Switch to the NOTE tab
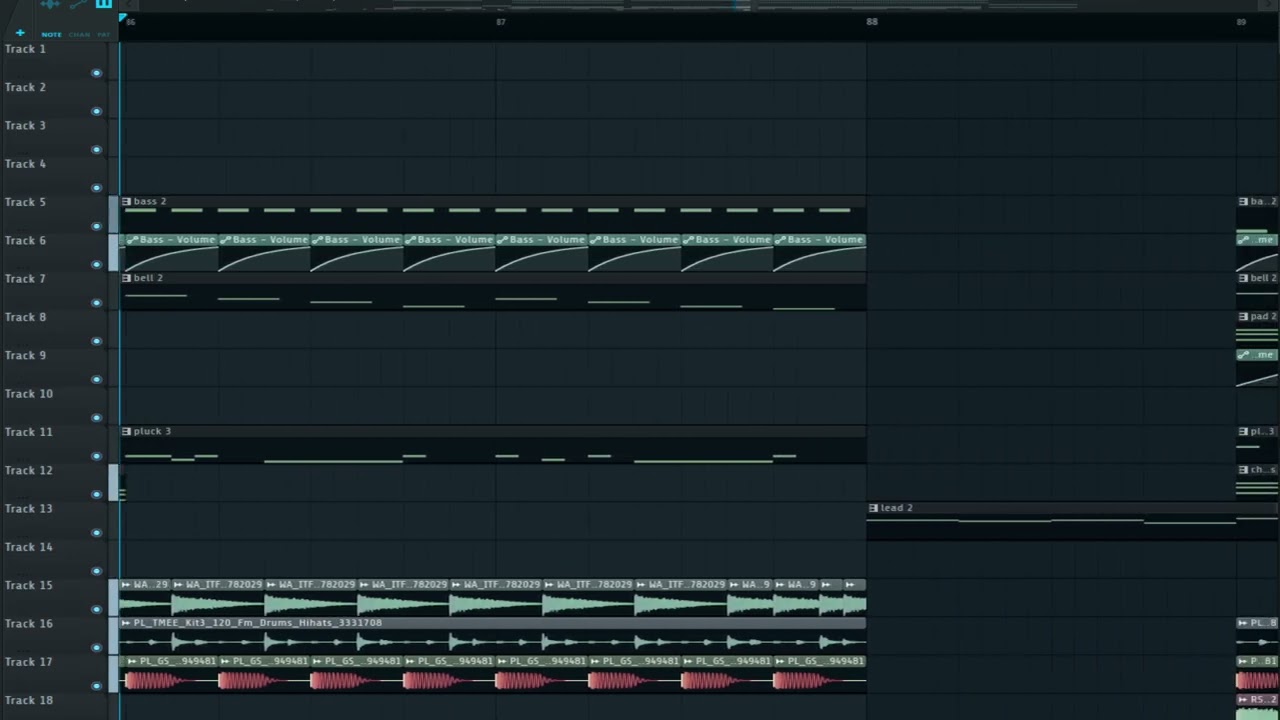This screenshot has width=1280, height=720. click(51, 35)
